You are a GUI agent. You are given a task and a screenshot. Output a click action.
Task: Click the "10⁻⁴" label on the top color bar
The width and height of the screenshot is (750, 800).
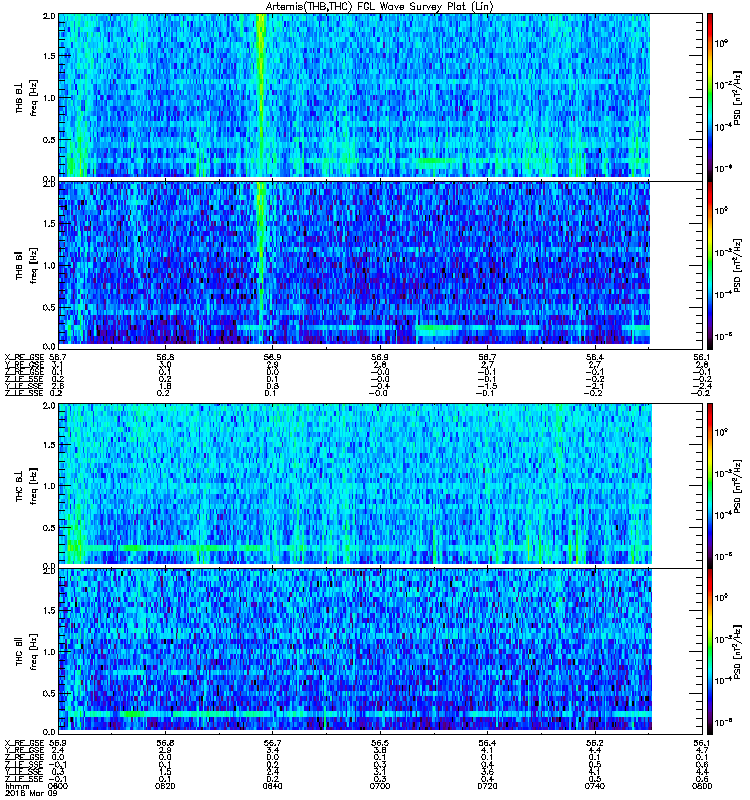click(x=721, y=127)
